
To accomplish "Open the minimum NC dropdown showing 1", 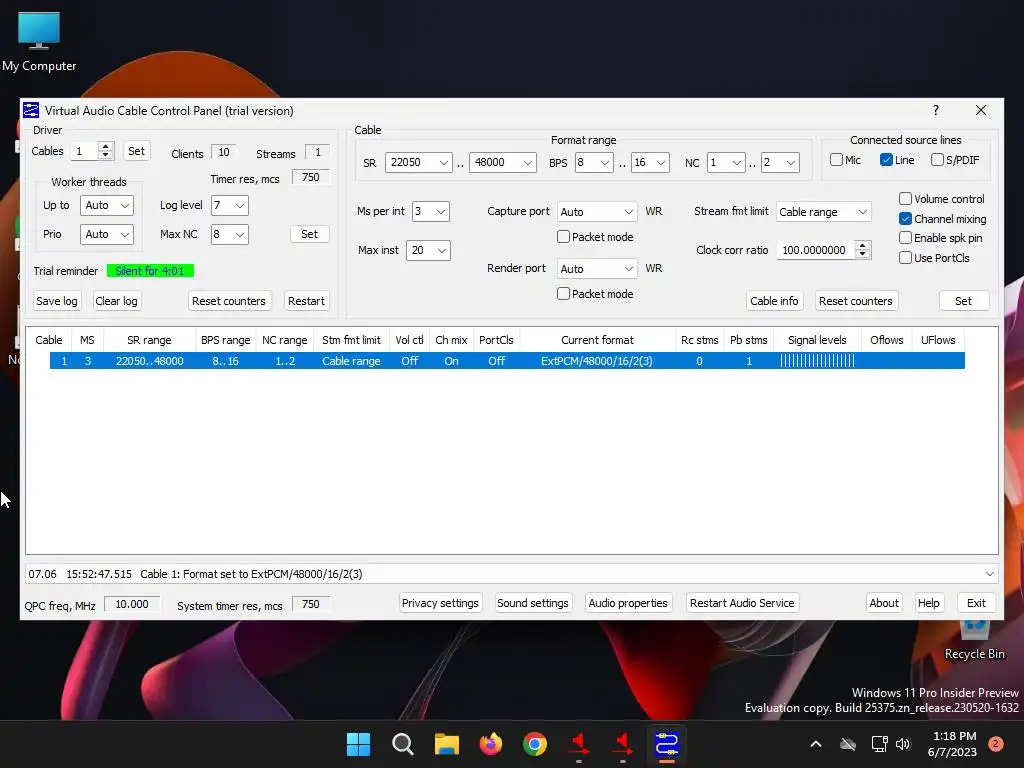I will [x=726, y=162].
